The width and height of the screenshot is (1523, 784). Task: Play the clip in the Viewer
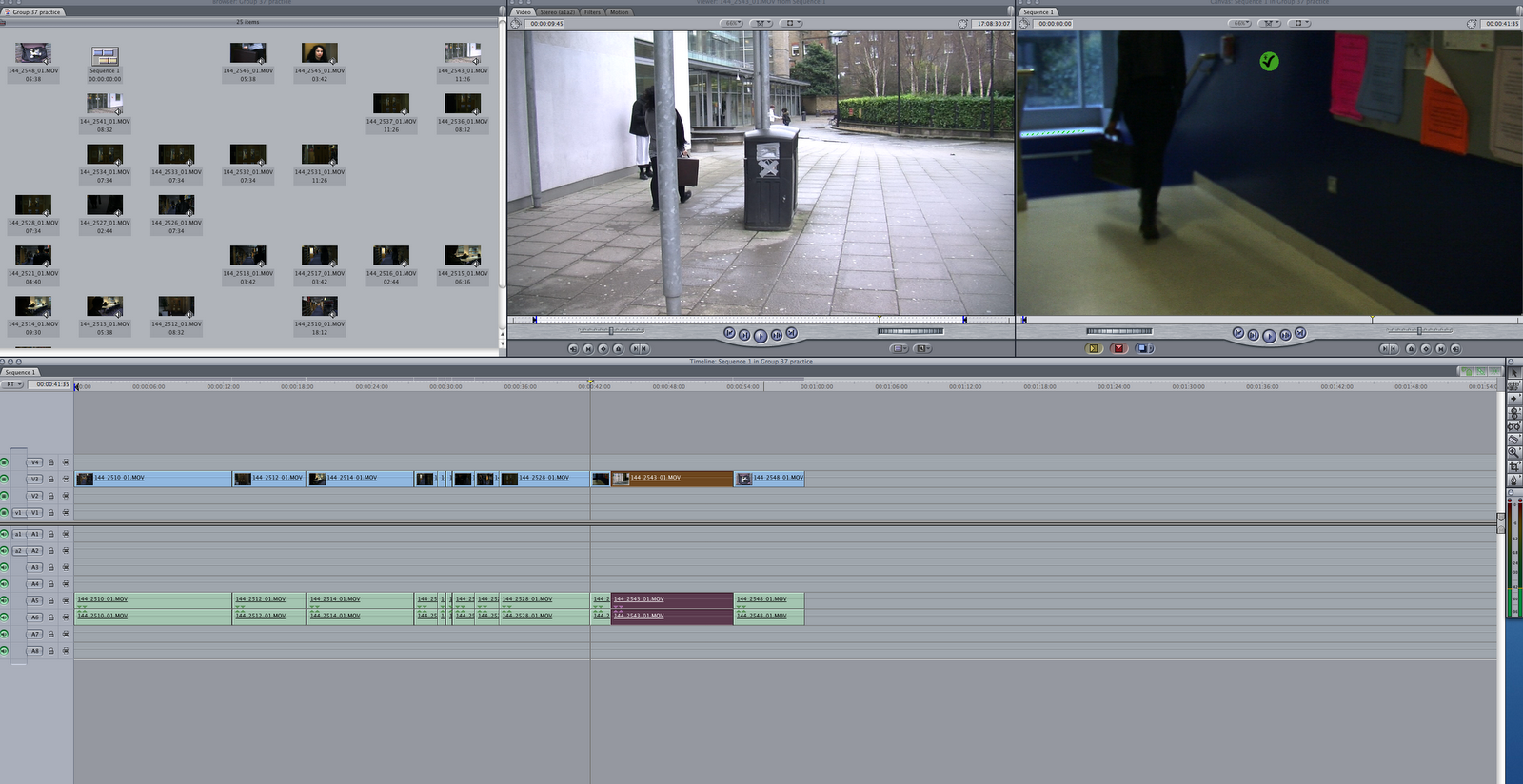coord(760,336)
